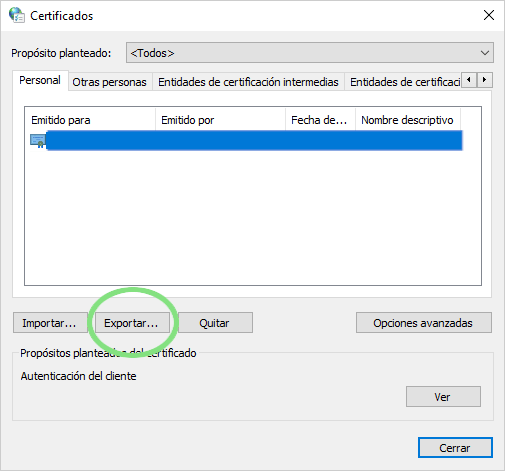505x471 pixels.
Task: Click the Exportar... button
Action: 132,323
